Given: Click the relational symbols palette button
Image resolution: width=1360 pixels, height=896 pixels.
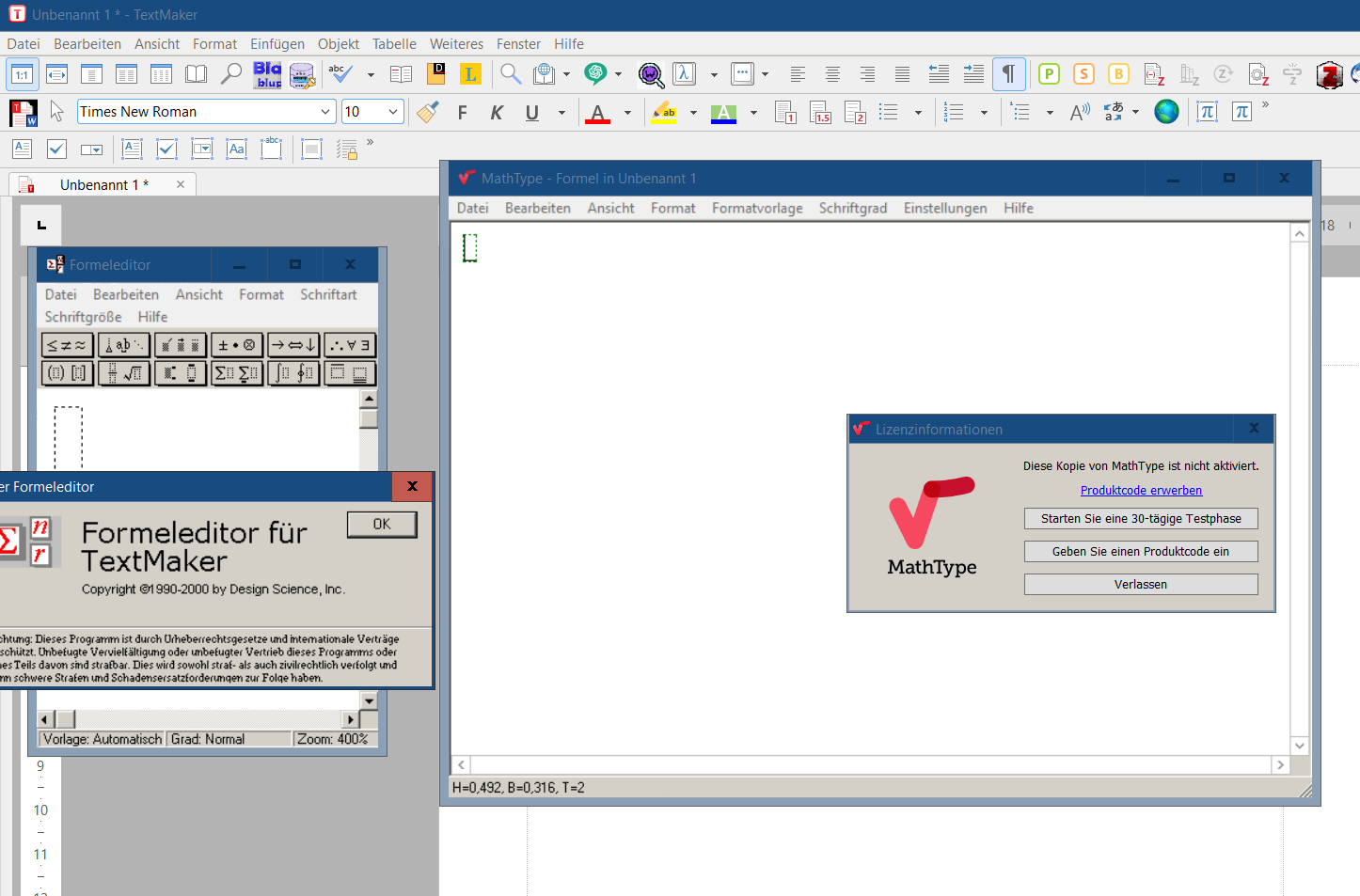Looking at the screenshot, I should coord(67,345).
